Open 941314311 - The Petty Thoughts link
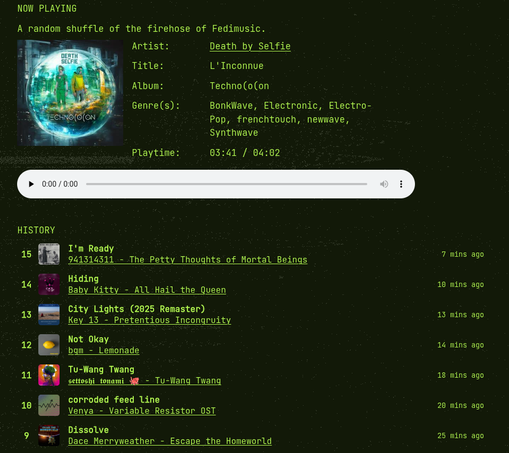 pos(188,260)
